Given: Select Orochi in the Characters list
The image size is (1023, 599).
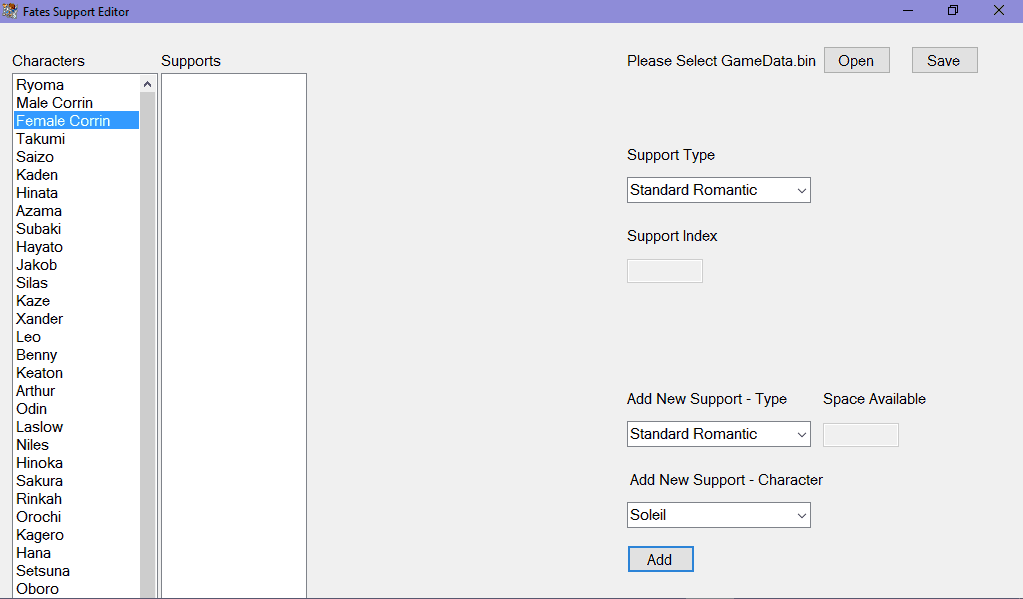Looking at the screenshot, I should [76, 517].
